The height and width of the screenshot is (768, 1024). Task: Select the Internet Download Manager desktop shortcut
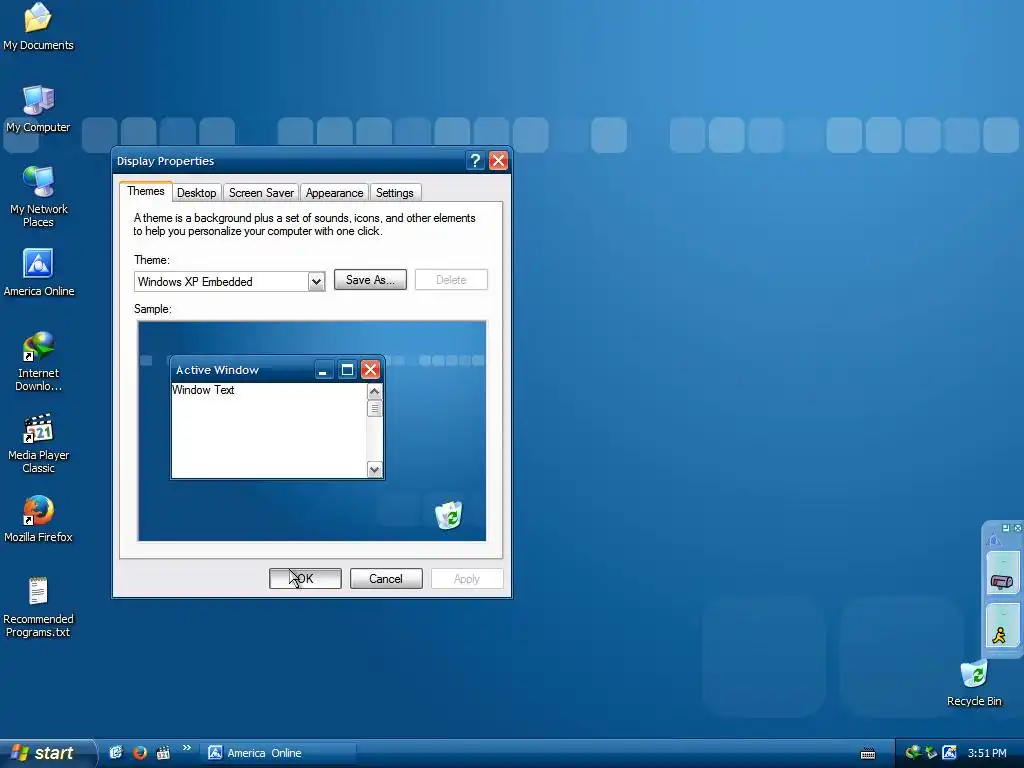point(38,361)
